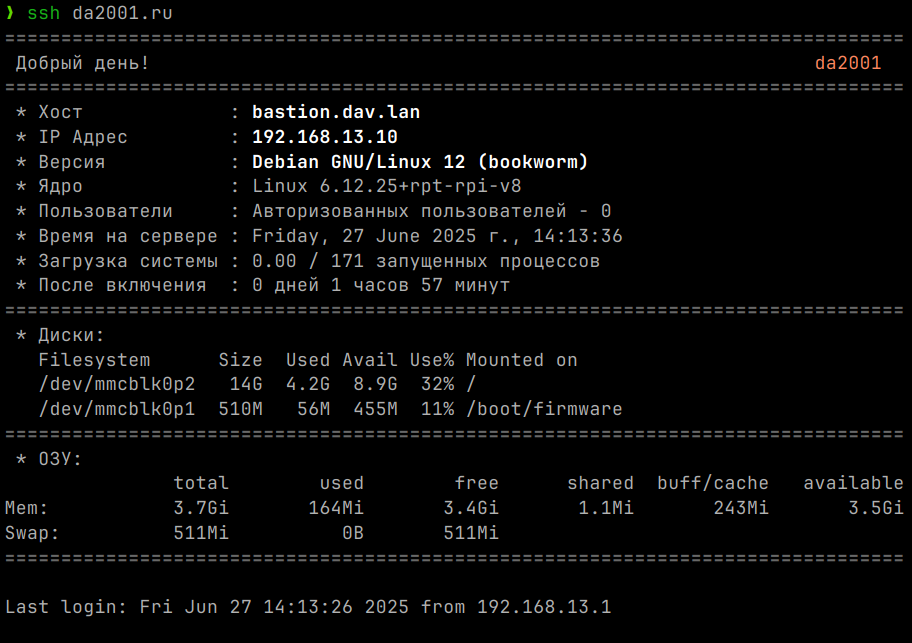The image size is (912, 643).
Task: Click the Диски section heading
Action: pyautogui.click(x=71, y=335)
